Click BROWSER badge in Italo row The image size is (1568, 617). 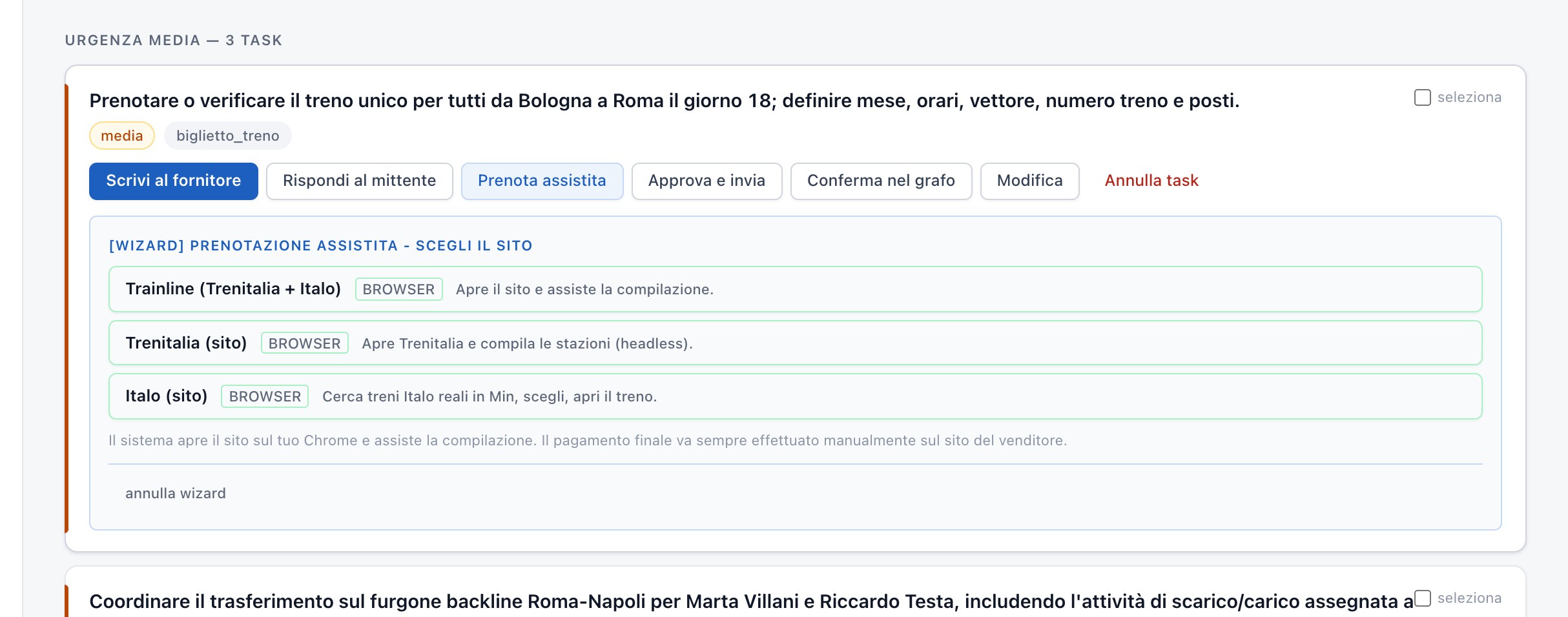click(x=265, y=396)
